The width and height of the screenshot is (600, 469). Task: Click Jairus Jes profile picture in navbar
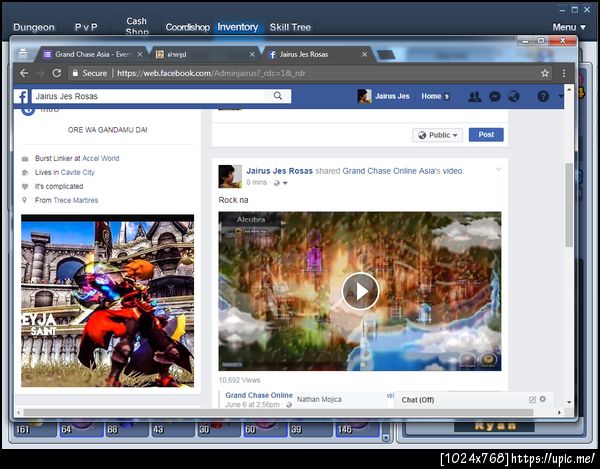364,96
